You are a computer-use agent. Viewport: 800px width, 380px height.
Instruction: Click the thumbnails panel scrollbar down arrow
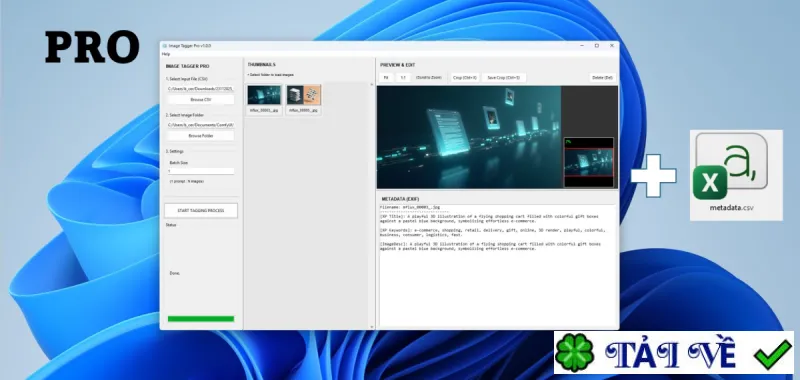pyautogui.click(x=371, y=327)
